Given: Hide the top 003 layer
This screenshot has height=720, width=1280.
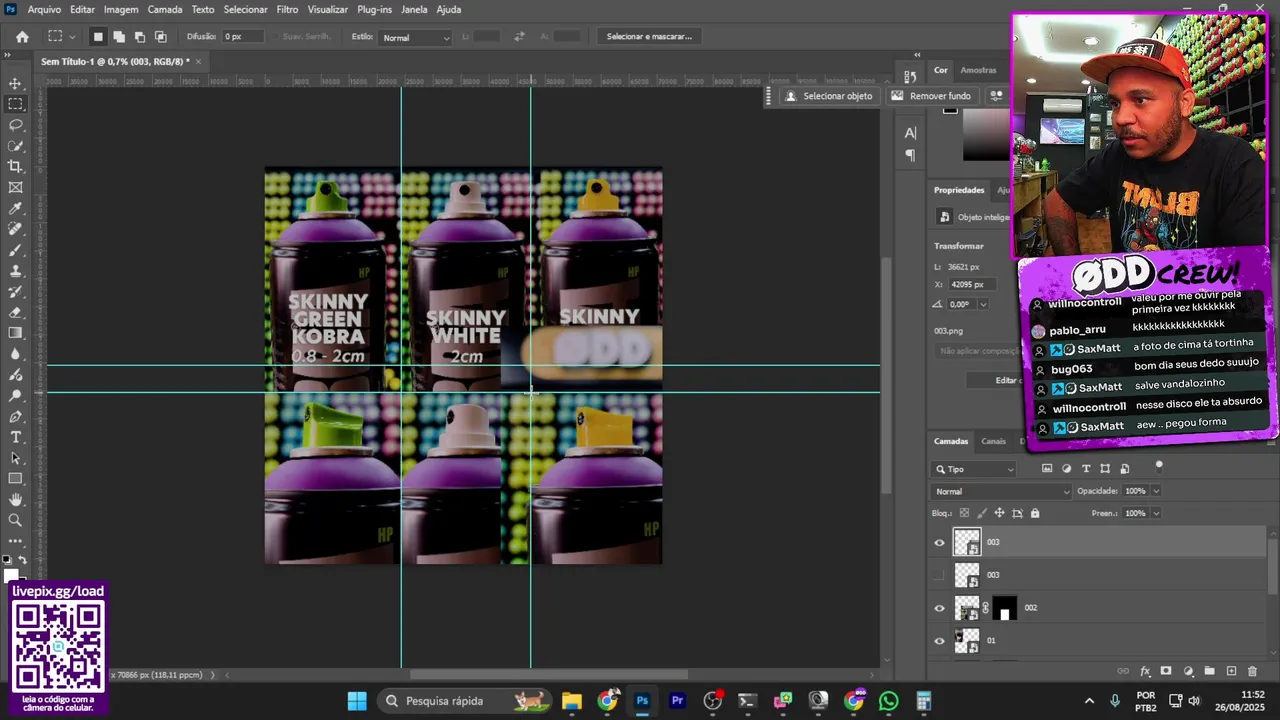Looking at the screenshot, I should 939,543.
